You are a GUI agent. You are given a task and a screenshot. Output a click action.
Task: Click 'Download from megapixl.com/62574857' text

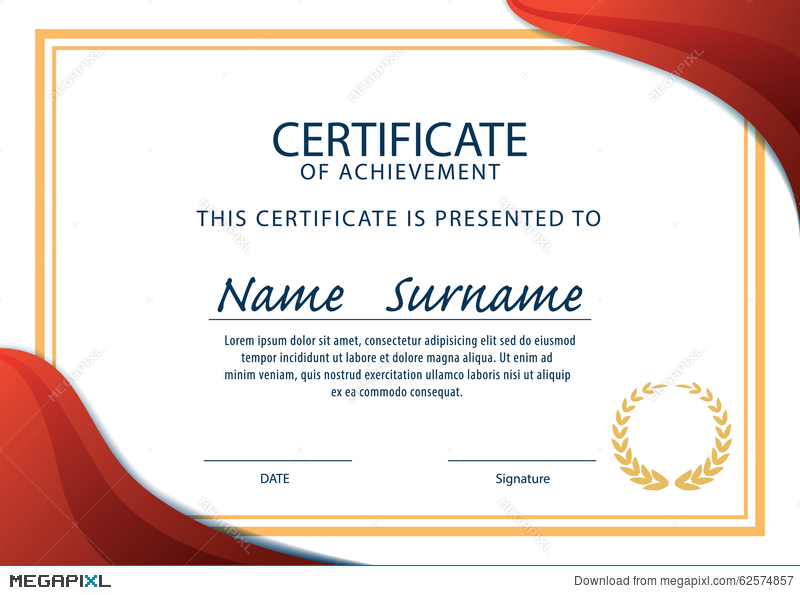683,581
